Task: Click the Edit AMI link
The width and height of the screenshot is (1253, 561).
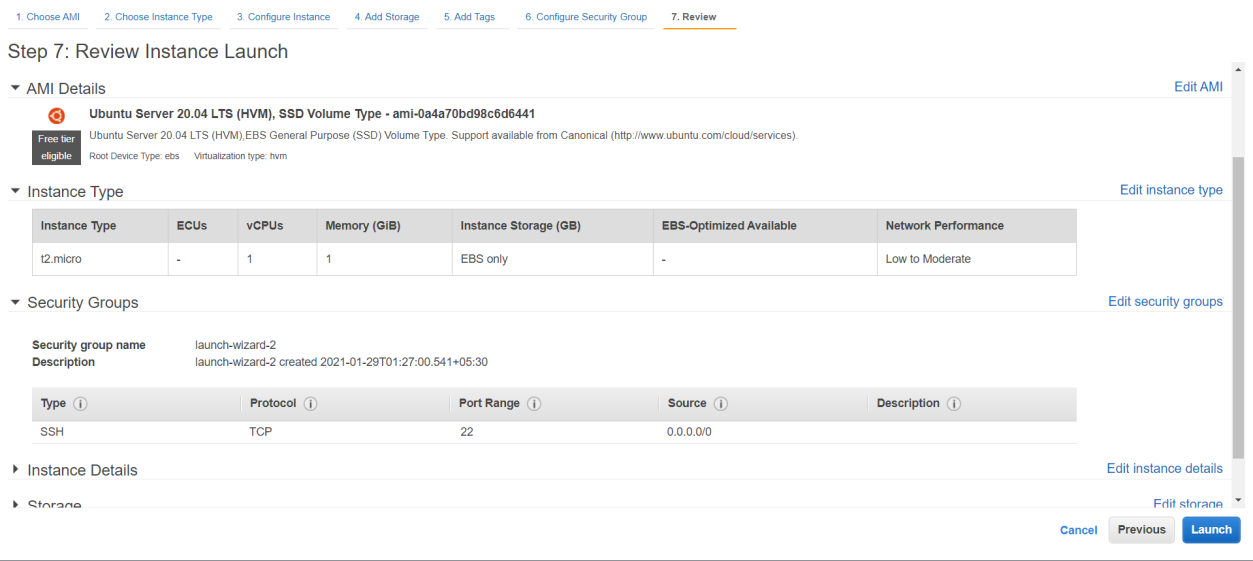Action: [x=1198, y=87]
